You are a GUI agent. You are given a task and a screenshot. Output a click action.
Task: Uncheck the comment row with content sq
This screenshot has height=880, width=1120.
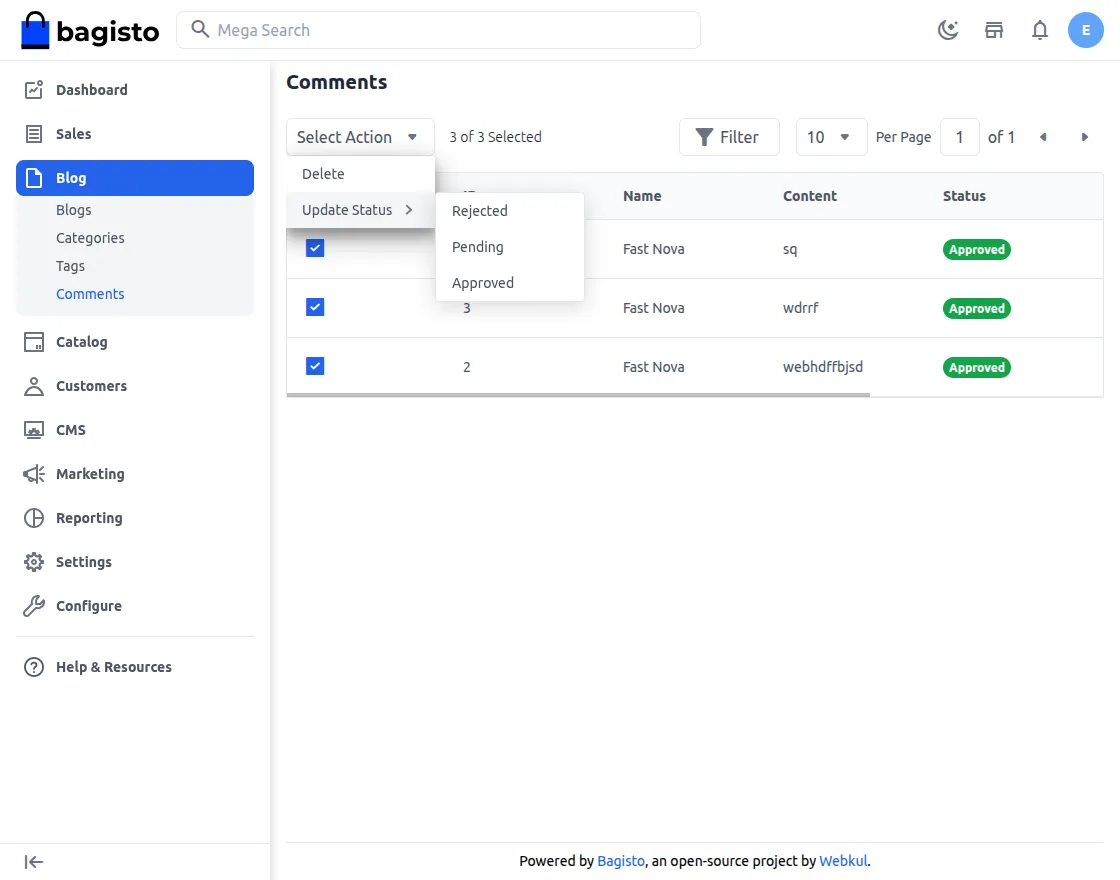(315, 248)
